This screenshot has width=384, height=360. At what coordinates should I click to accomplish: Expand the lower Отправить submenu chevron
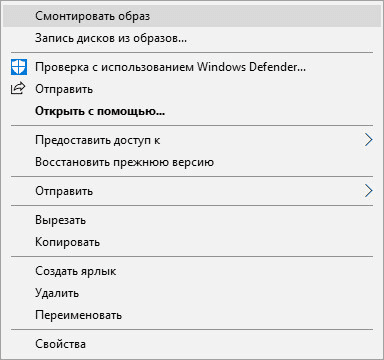pyautogui.click(x=368, y=191)
